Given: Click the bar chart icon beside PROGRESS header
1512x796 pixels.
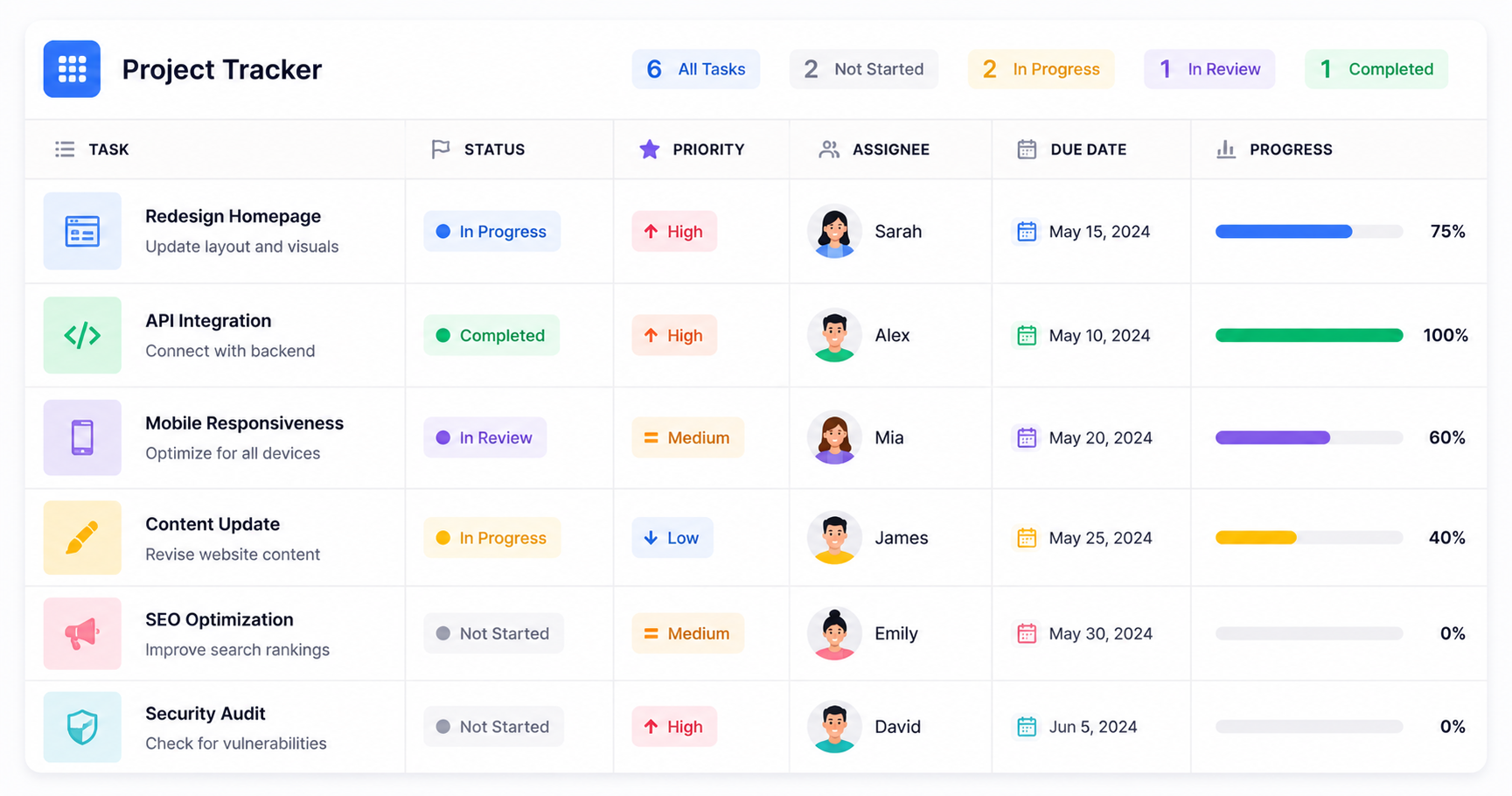Looking at the screenshot, I should tap(1226, 150).
